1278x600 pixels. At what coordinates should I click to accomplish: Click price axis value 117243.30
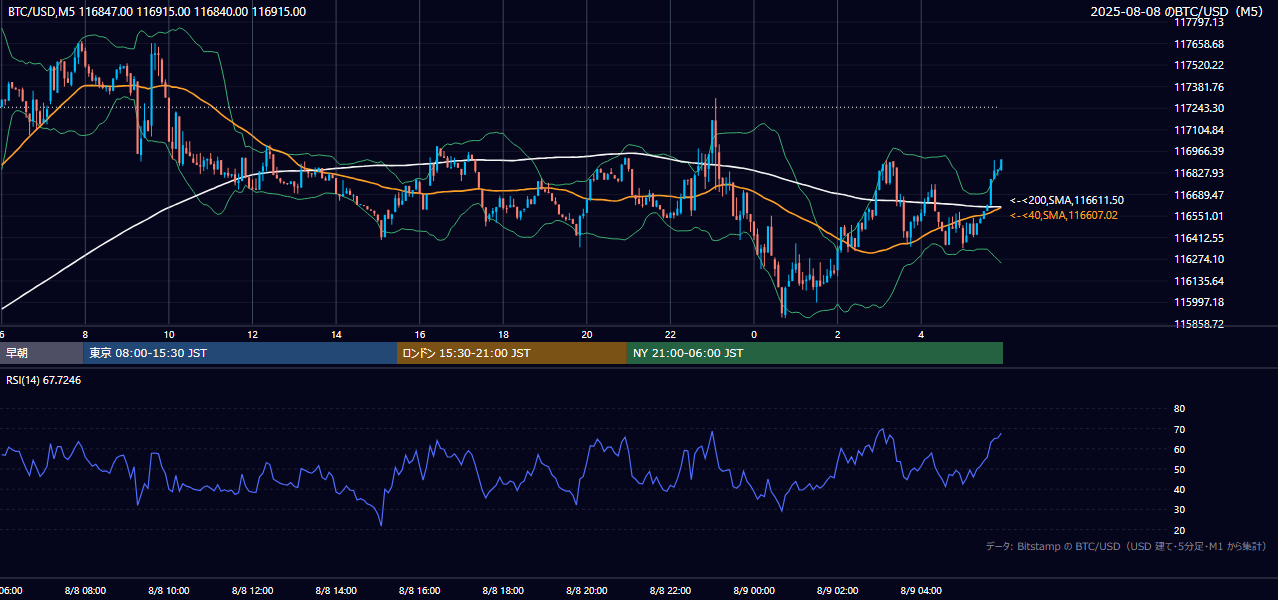coord(1199,108)
